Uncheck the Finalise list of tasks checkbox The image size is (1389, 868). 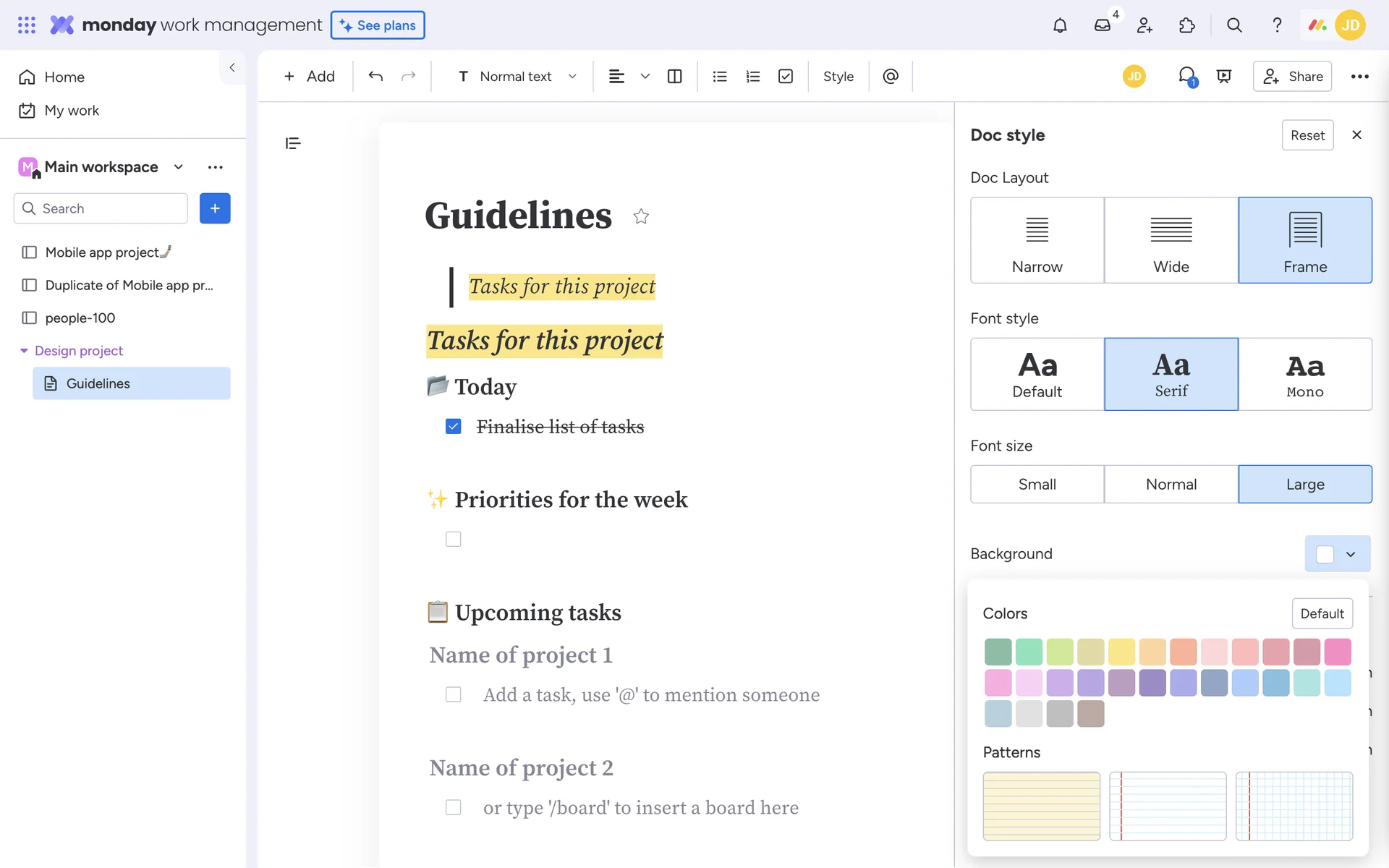(x=454, y=427)
